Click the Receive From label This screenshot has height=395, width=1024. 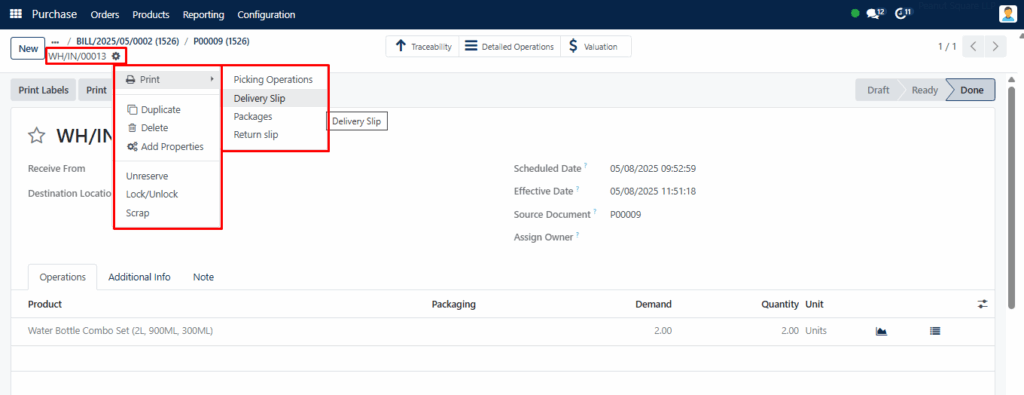point(57,168)
